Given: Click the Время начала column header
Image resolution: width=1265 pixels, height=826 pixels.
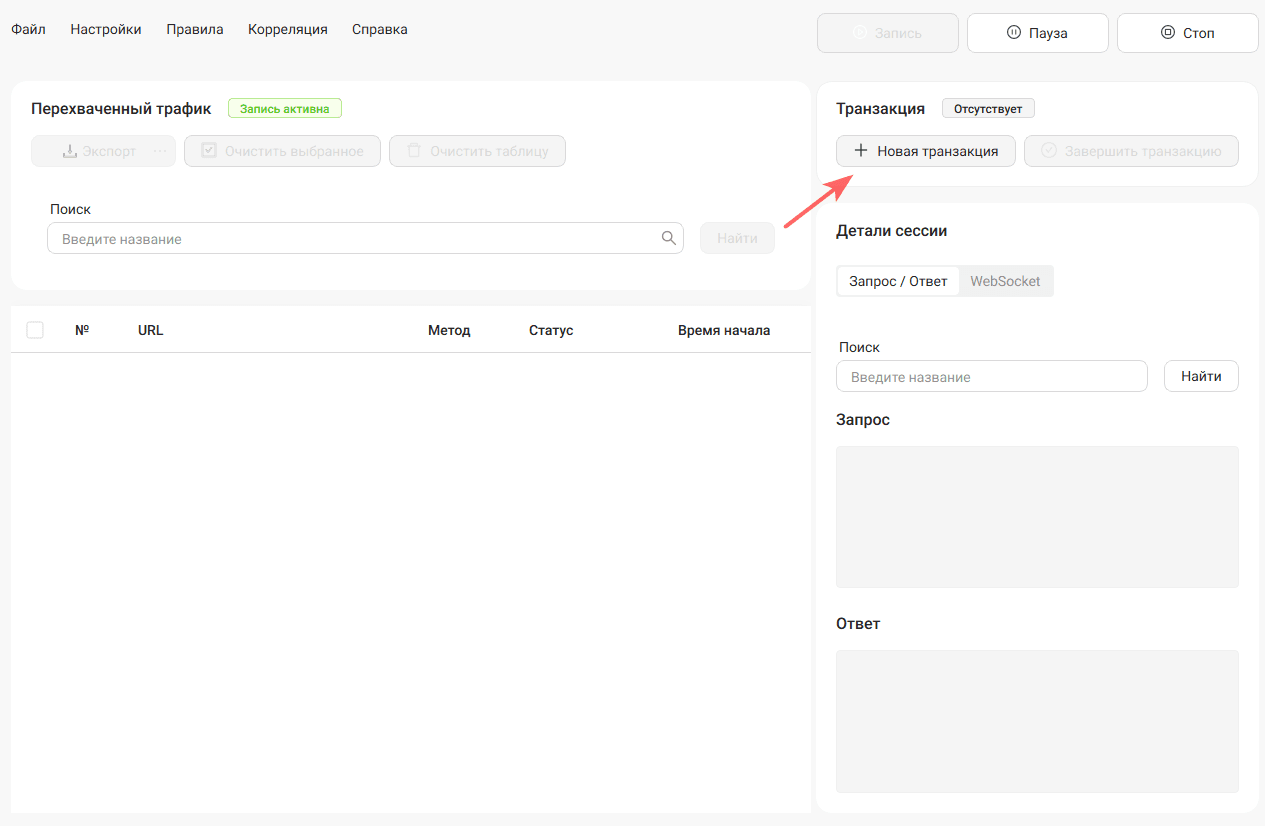Looking at the screenshot, I should (x=724, y=330).
